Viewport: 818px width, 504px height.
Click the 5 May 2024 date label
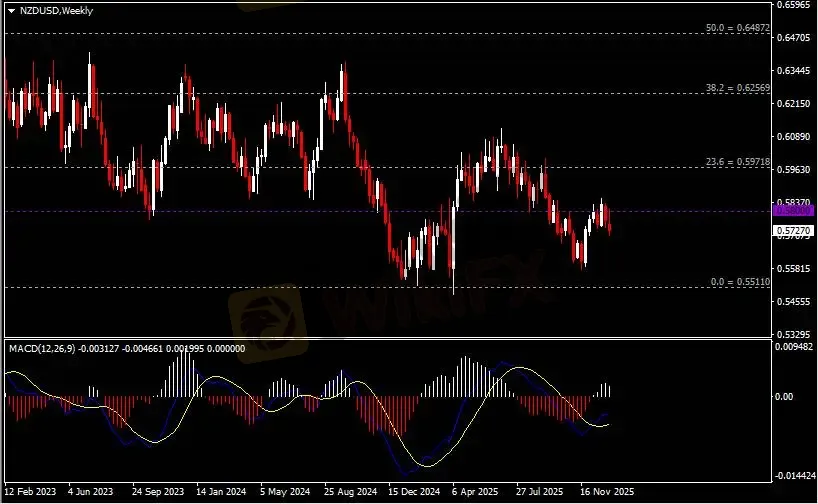pyautogui.click(x=287, y=493)
